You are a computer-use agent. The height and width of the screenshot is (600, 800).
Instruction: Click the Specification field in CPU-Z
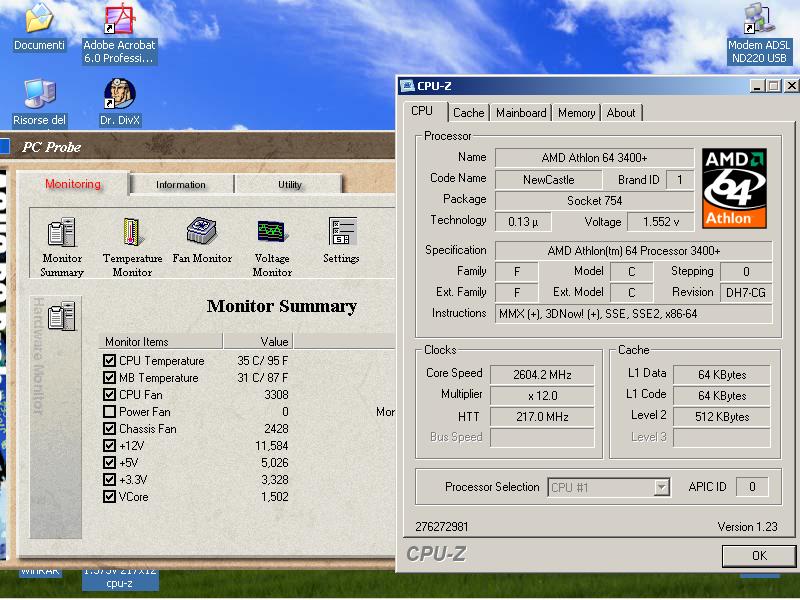pos(634,251)
